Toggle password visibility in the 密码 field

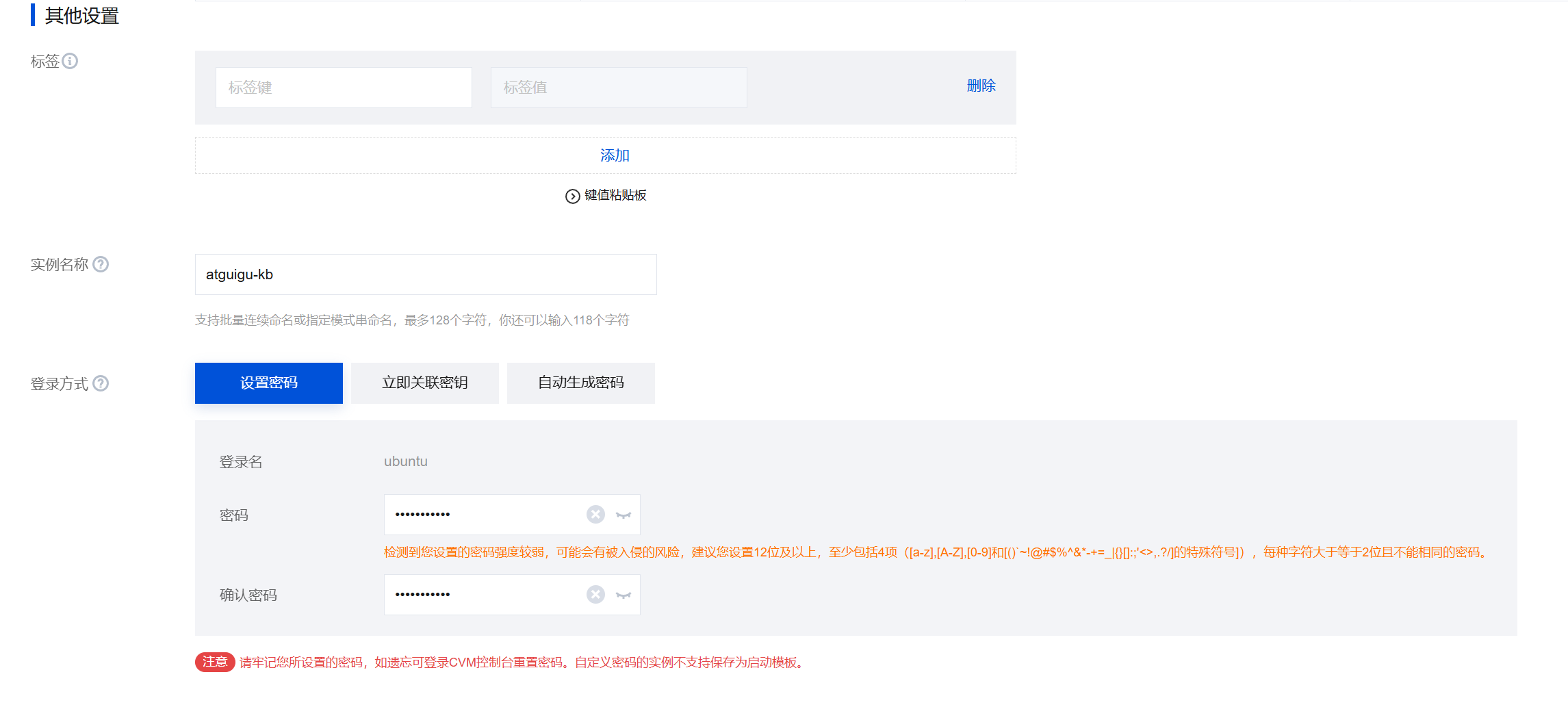coord(623,515)
